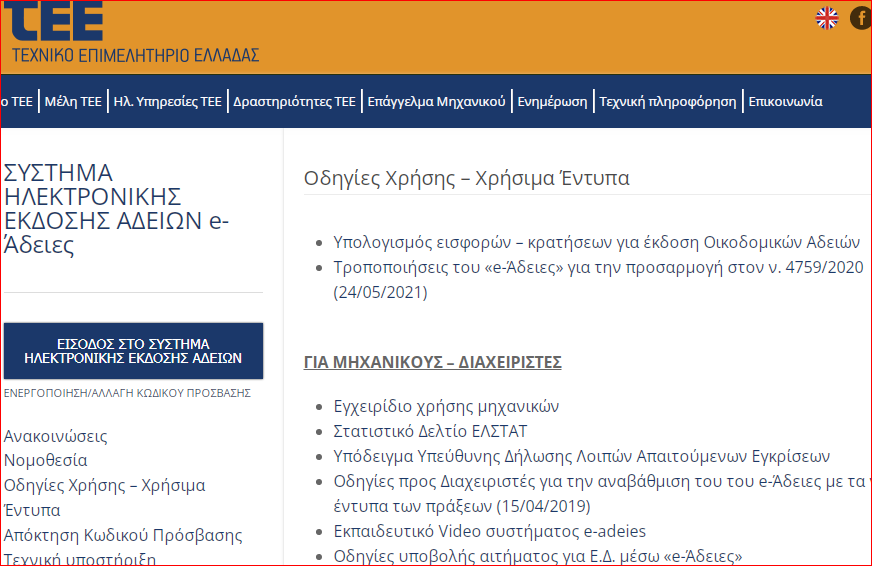The image size is (872, 566).
Task: Click 'ΕΙΣΟΔΟΣ ΣΤΟ ΣΥΣΤΗΜΑ ΗΛΕΚΤΡΟΝΙΚΗΣ ΕΚΔΟΣΗΣ ΑΔΕΙΩΝ' button
Action: coord(133,351)
